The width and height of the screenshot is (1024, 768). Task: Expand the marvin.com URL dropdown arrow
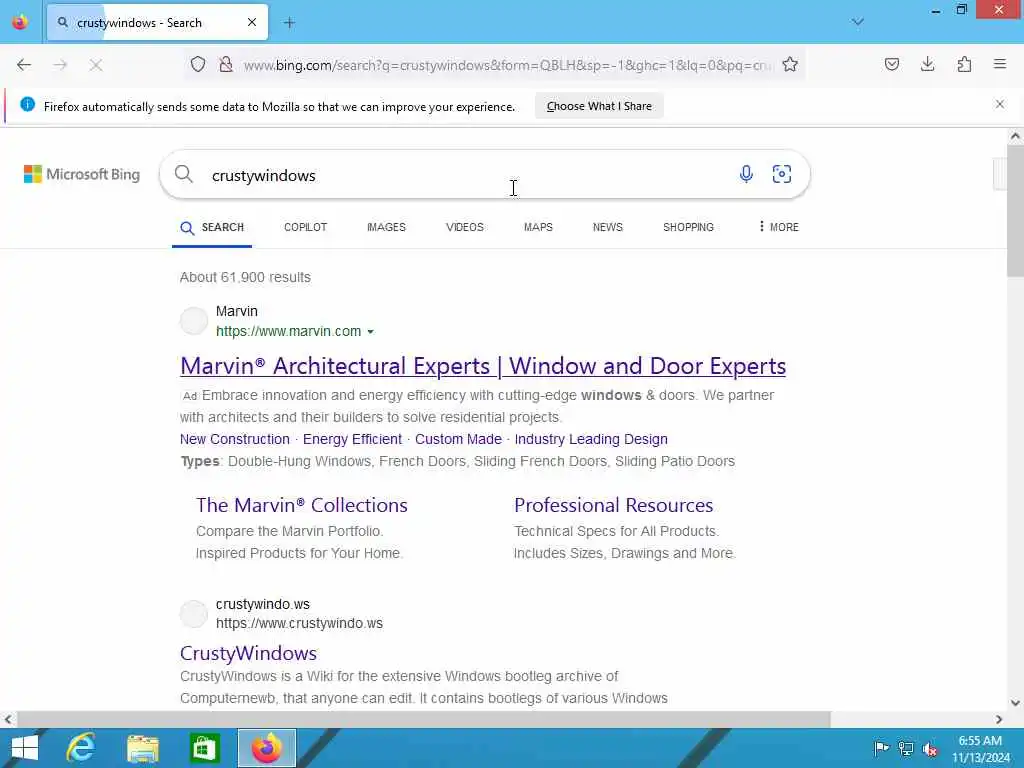pos(370,332)
